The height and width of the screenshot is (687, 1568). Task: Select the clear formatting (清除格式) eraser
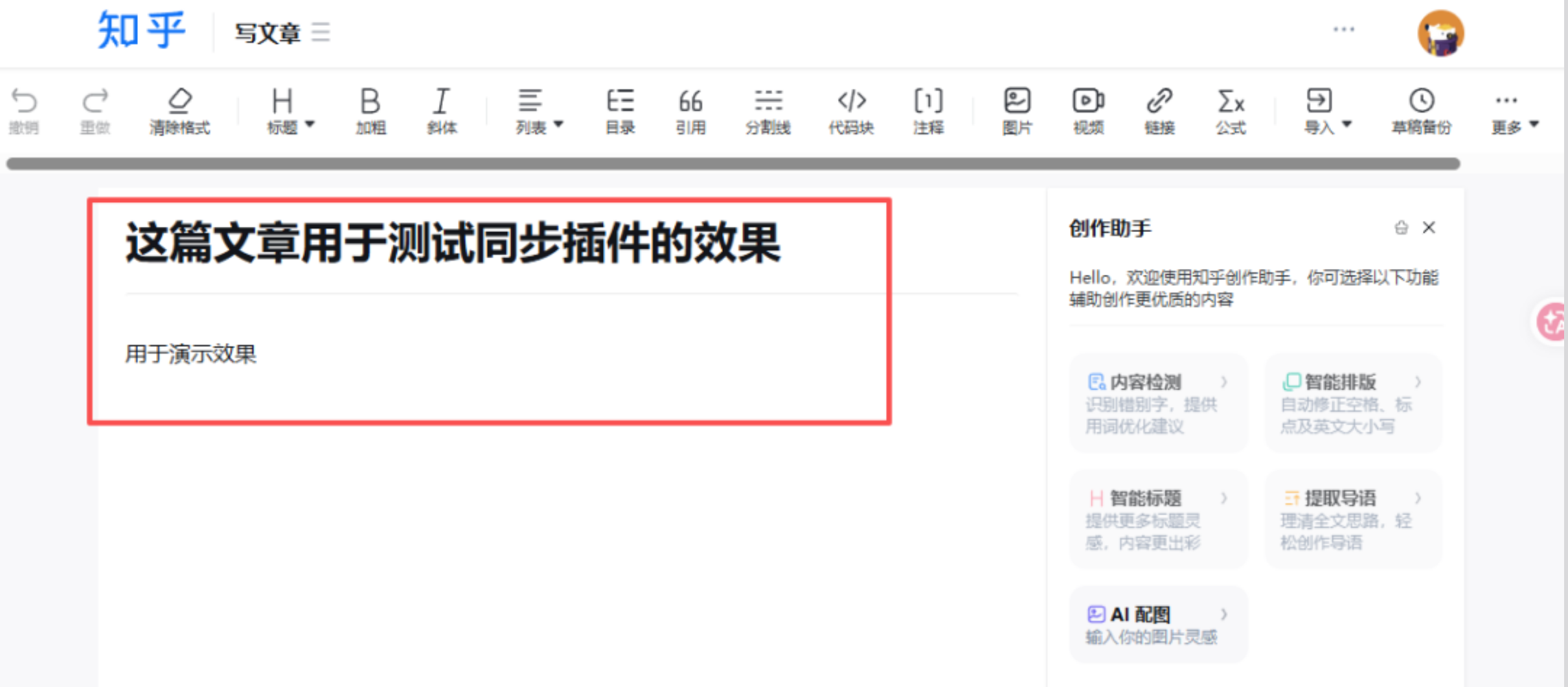(179, 100)
